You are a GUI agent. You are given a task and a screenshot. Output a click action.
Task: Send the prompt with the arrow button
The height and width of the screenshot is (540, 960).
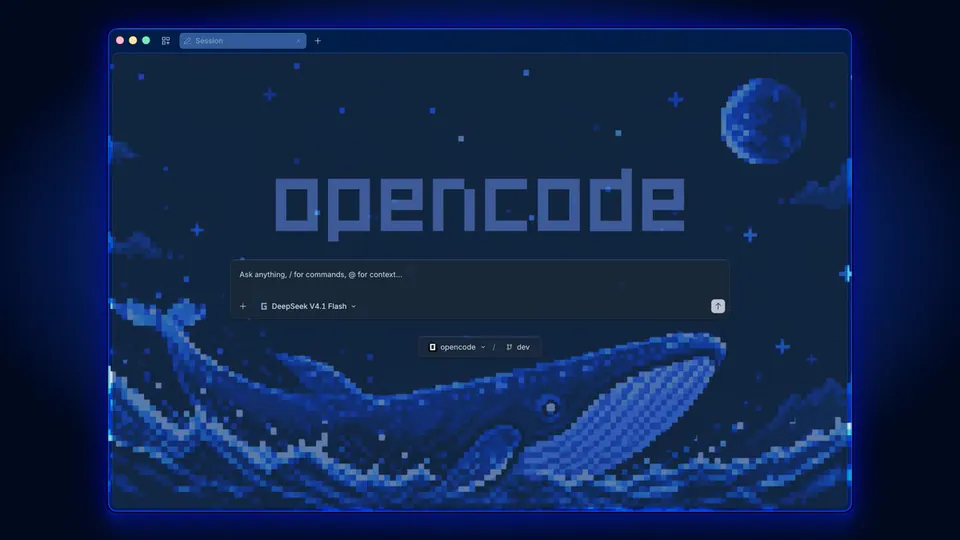[718, 306]
